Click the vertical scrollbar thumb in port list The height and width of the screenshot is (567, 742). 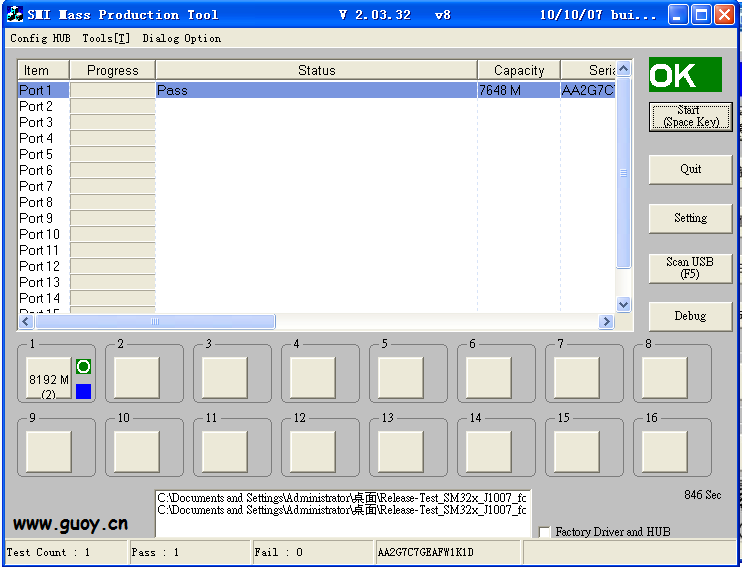(x=624, y=173)
